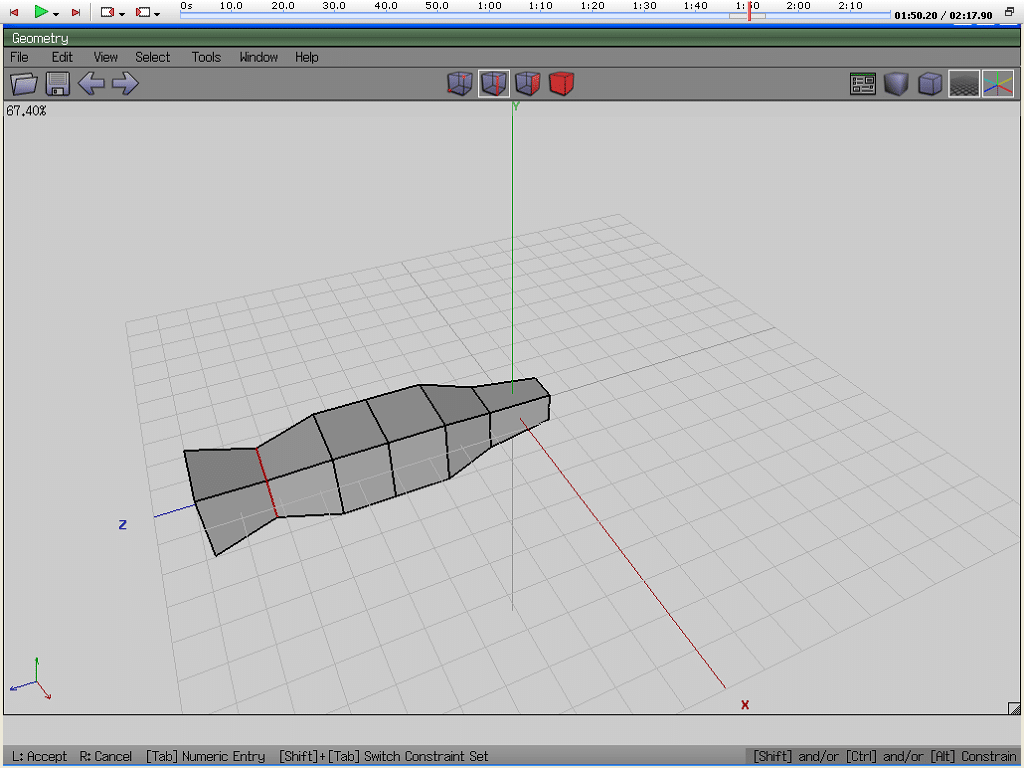The image size is (1024, 768).
Task: Click the red playhead on the timeline
Action: click(x=749, y=12)
